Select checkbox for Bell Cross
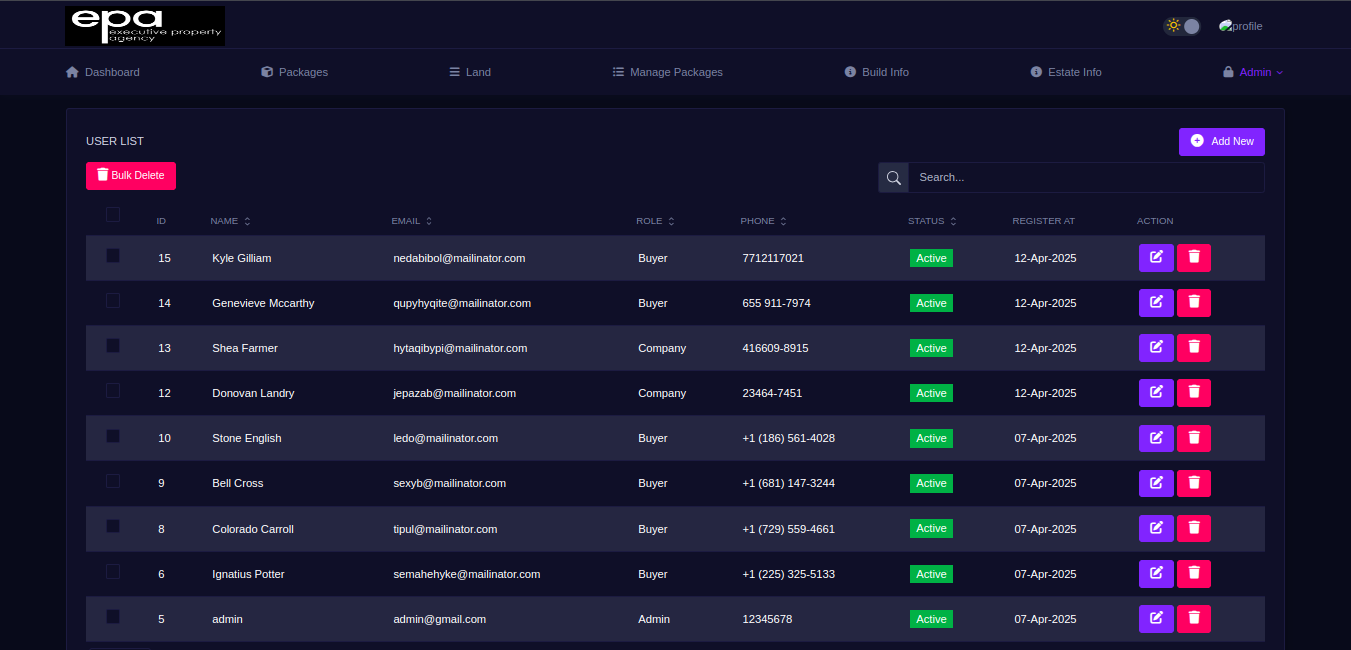 tap(113, 481)
